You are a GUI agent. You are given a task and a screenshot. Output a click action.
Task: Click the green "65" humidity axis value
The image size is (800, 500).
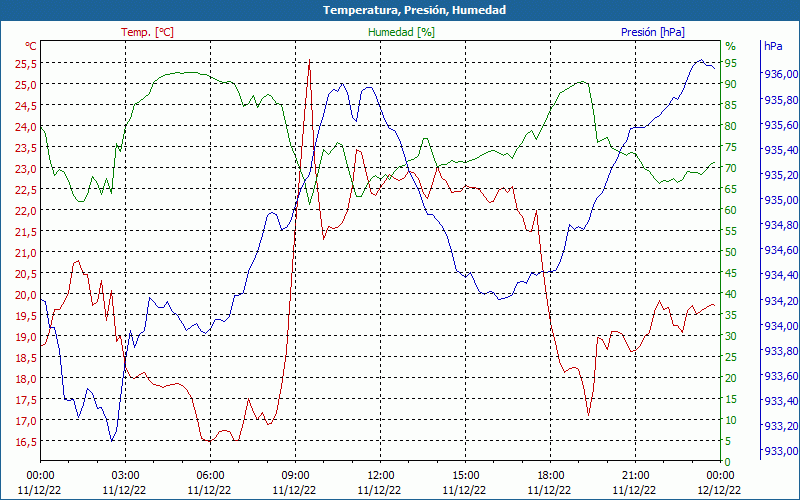click(x=731, y=189)
